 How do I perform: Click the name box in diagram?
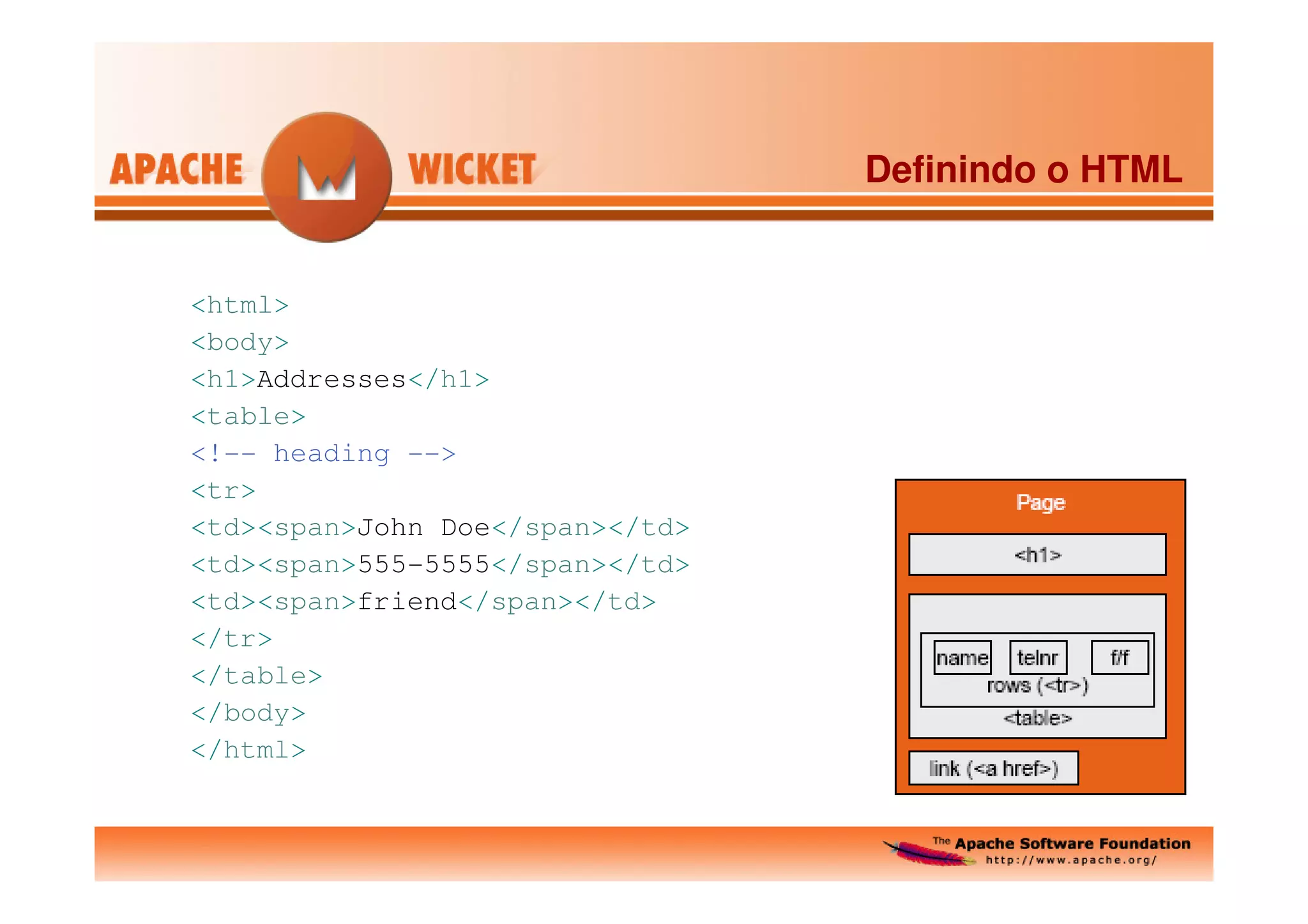(x=962, y=658)
